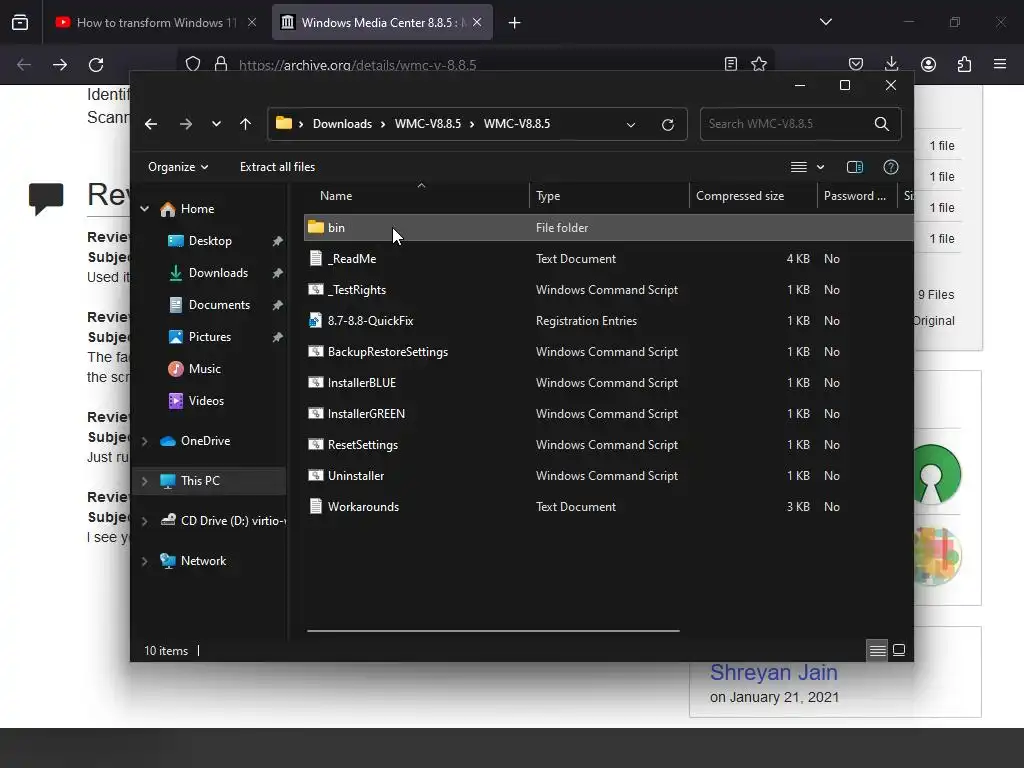Expand the Network tree node
Image resolution: width=1024 pixels, height=768 pixels.
[144, 561]
